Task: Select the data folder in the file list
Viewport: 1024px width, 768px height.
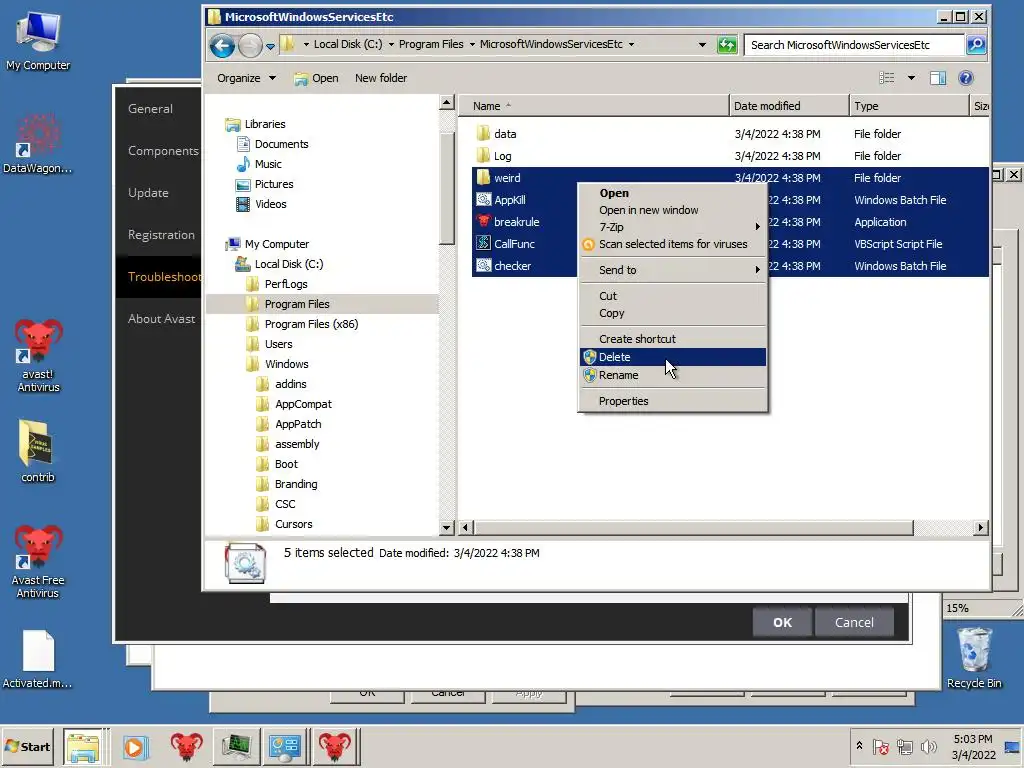Action: [x=505, y=134]
